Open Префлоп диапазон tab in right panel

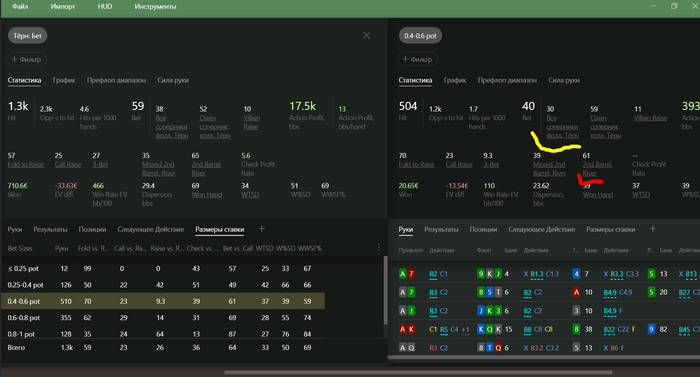click(x=507, y=80)
